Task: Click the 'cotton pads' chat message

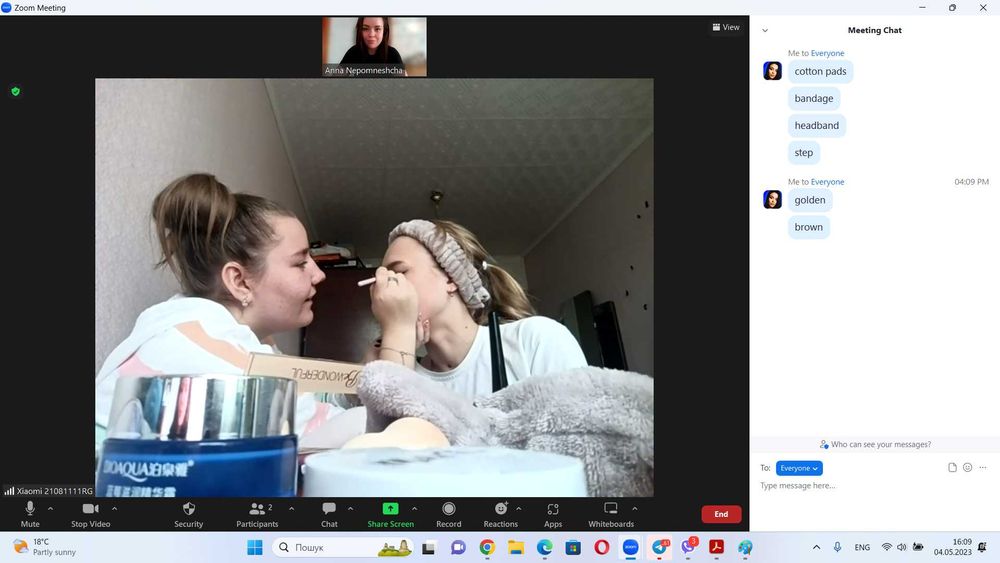Action: (x=820, y=71)
